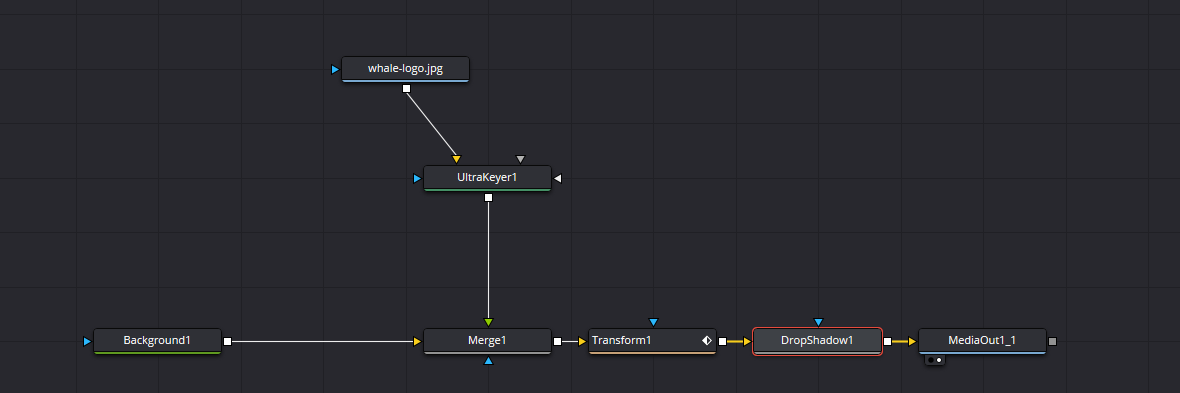
Task: Click UltraKeyer1's blue left mask arrow
Action: point(418,179)
